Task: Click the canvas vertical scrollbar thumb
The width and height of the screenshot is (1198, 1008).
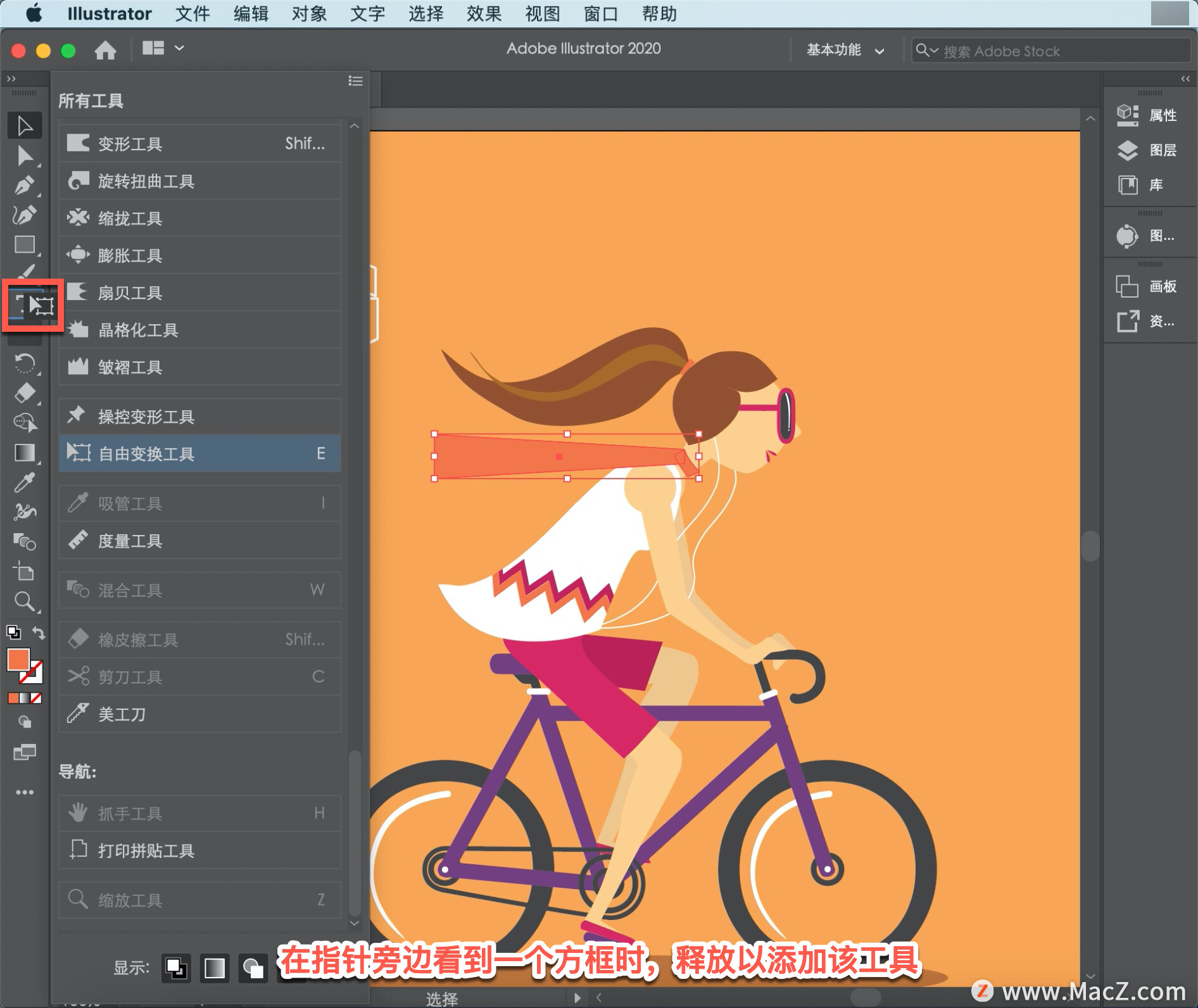Action: tap(1090, 546)
